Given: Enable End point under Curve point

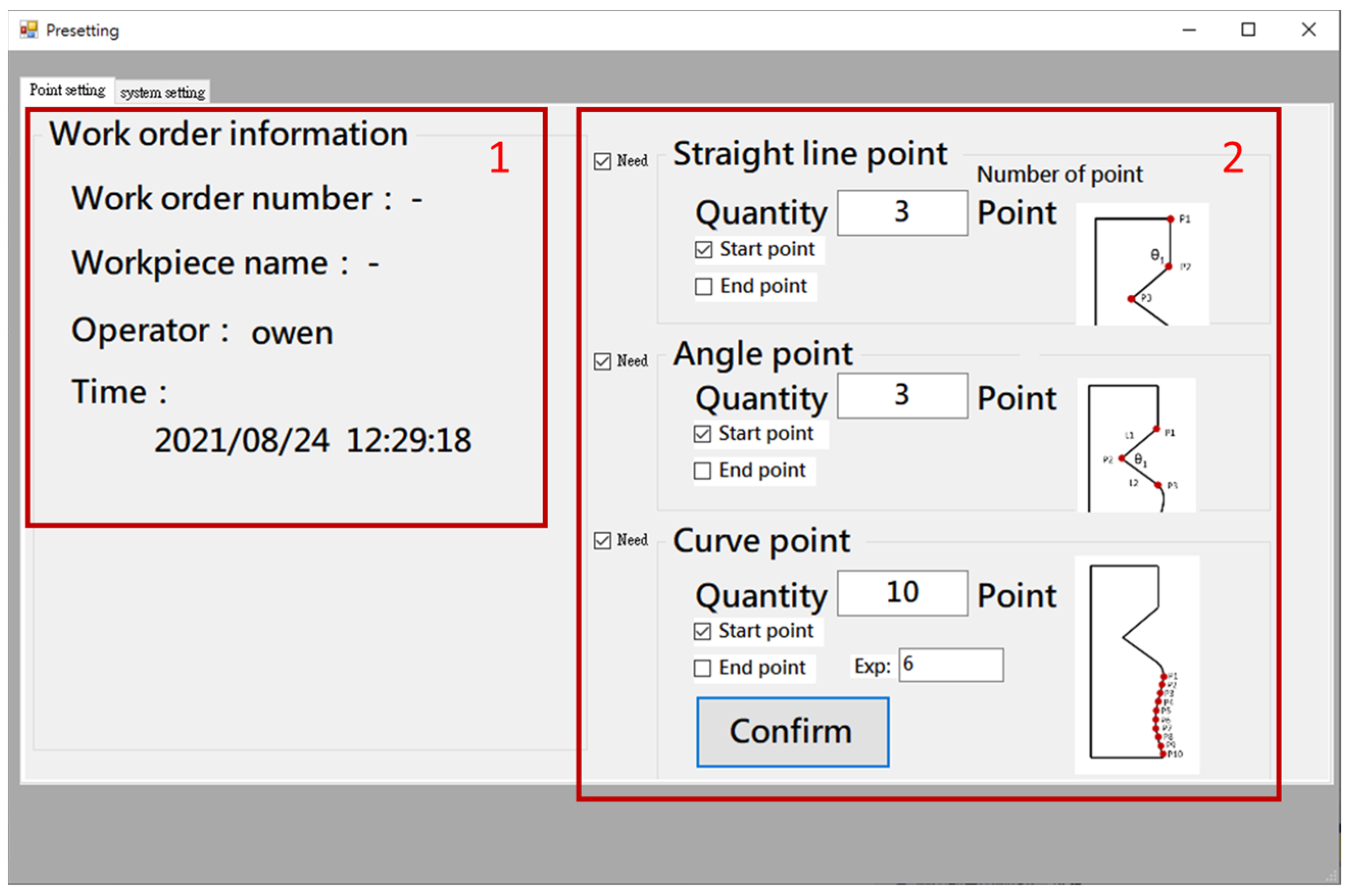Looking at the screenshot, I should (702, 668).
